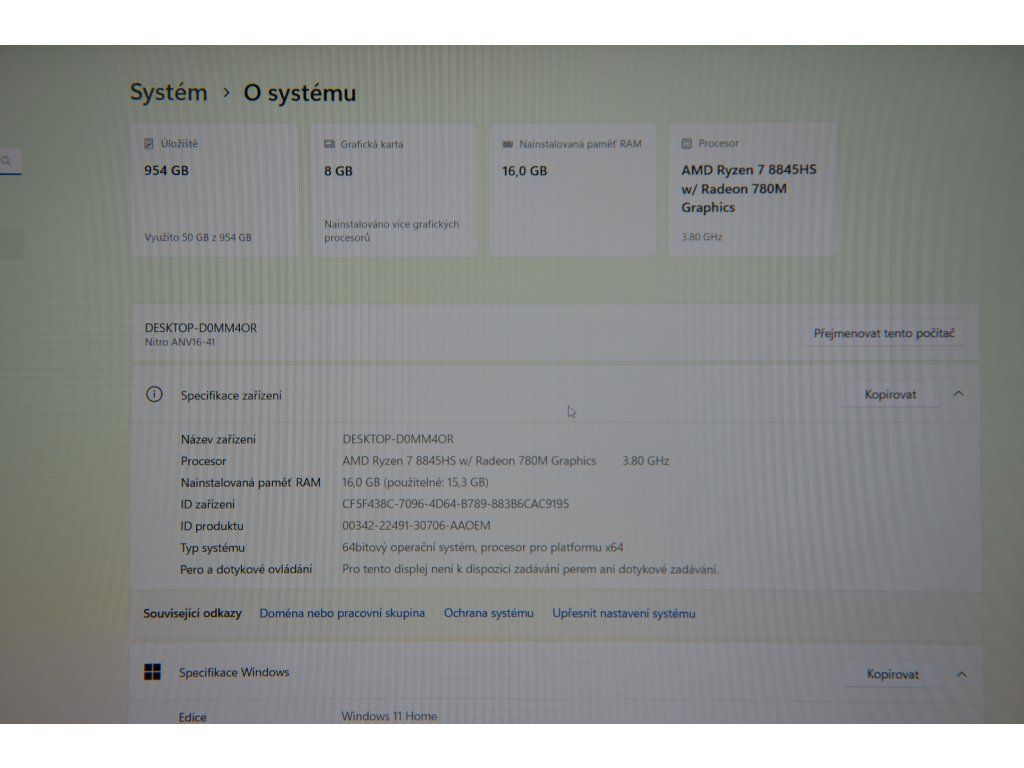The width and height of the screenshot is (1024, 768).
Task: Click the Typ systému label
Action: (213, 548)
